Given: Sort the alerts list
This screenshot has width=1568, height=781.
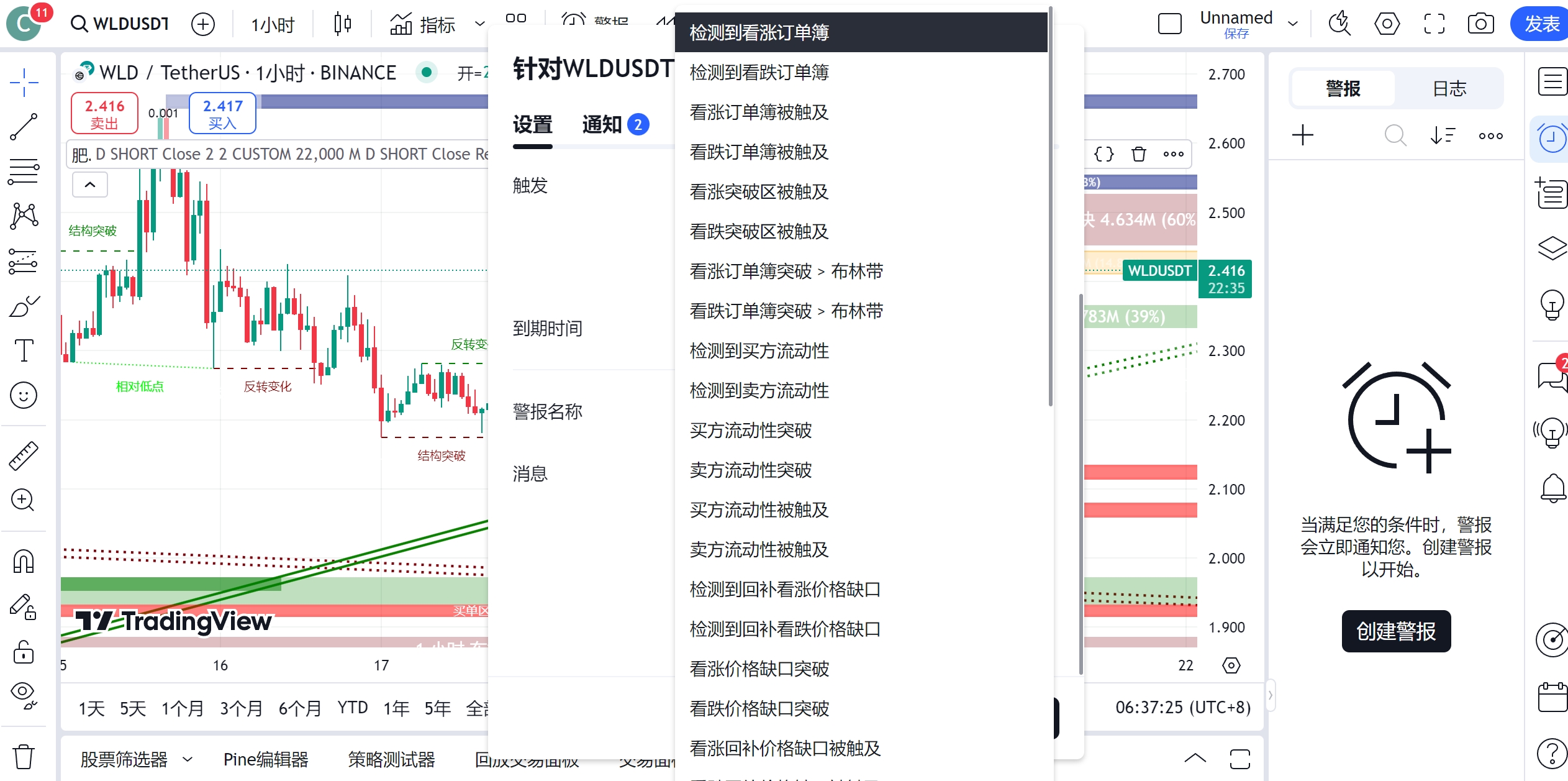Looking at the screenshot, I should pyautogui.click(x=1443, y=135).
